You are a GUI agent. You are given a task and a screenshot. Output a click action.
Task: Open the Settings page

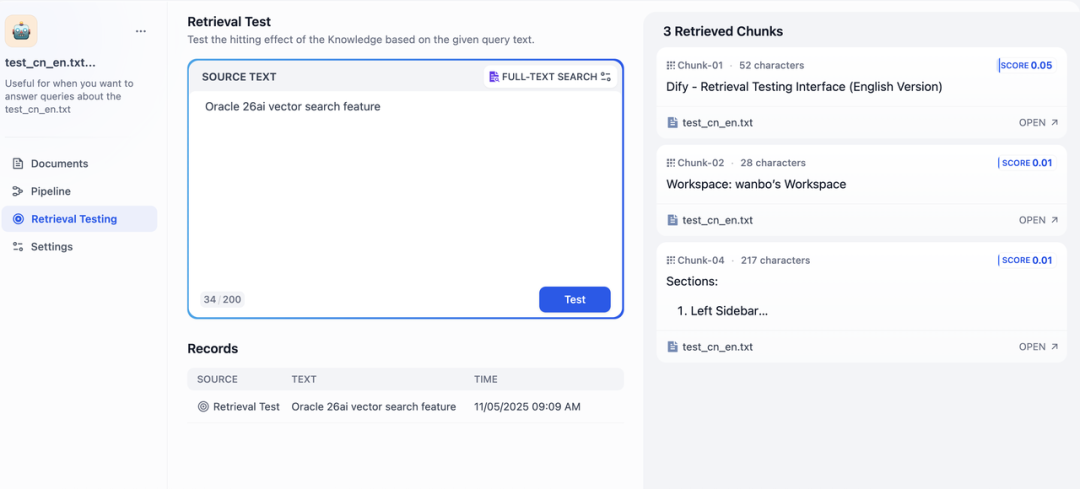[x=52, y=247]
